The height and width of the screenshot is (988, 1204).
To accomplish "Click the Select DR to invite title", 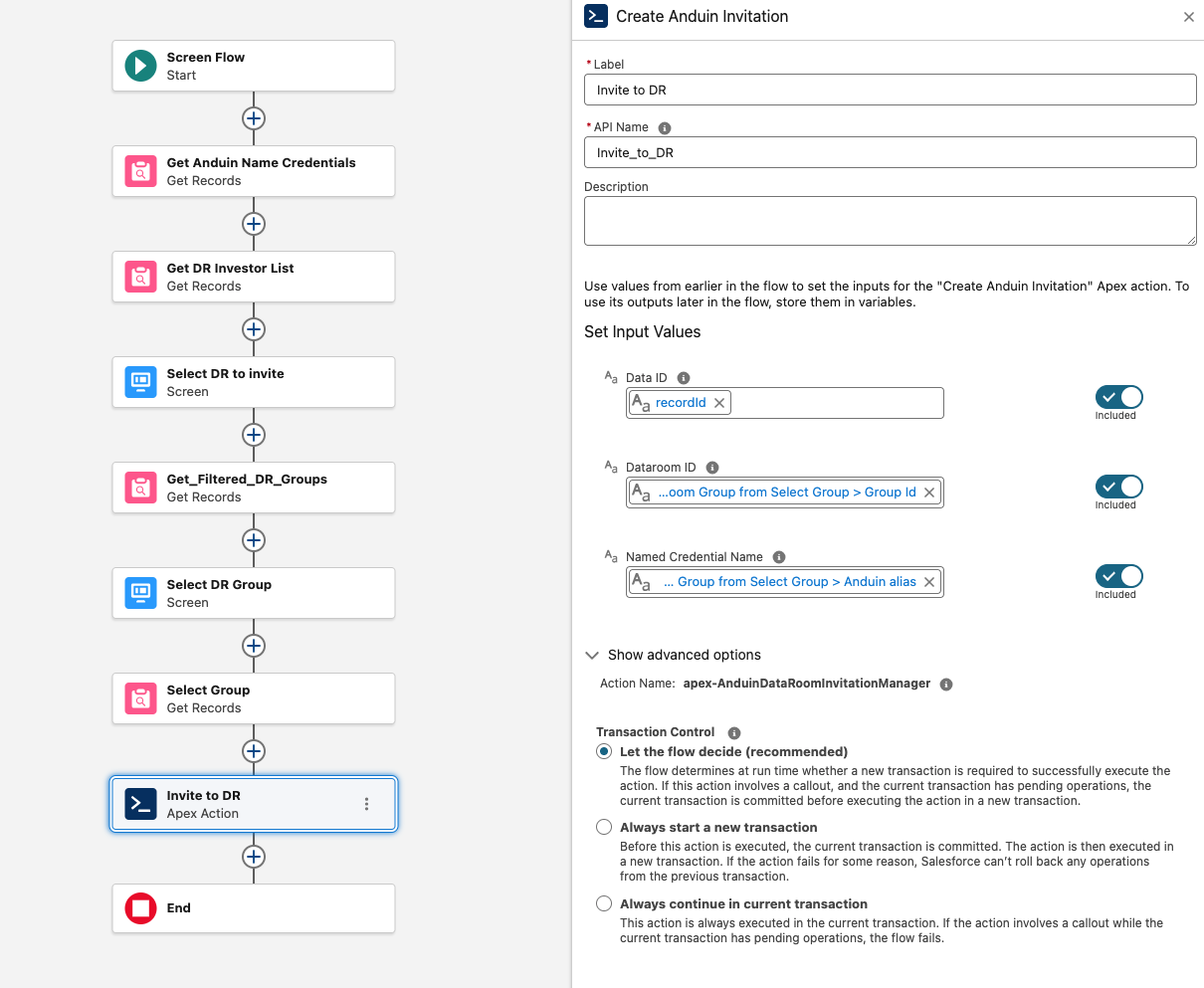I will pos(225,374).
